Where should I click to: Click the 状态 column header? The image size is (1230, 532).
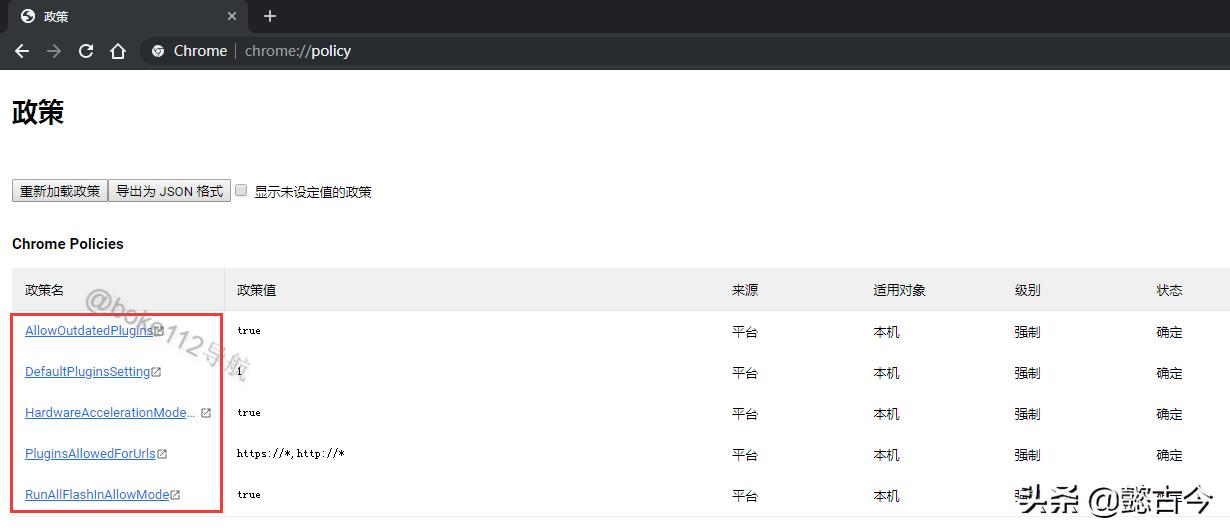tap(1169, 290)
